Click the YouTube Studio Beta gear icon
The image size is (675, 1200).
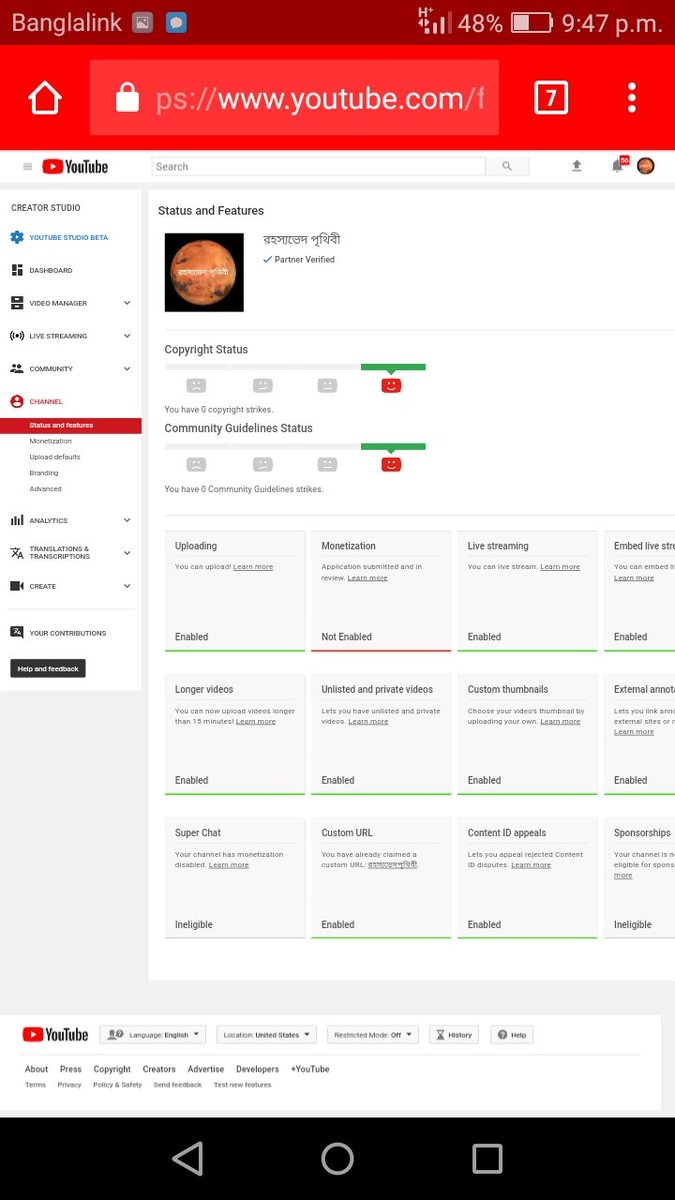click(x=17, y=237)
